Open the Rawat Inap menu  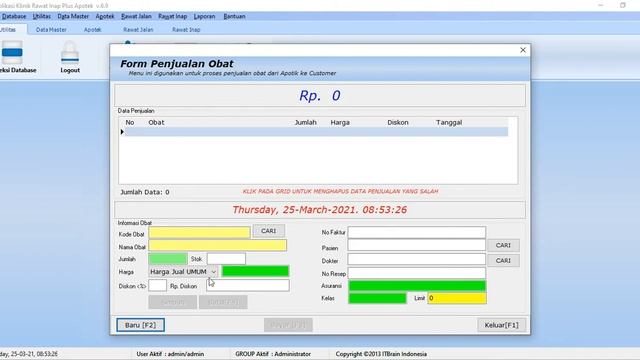tap(173, 16)
